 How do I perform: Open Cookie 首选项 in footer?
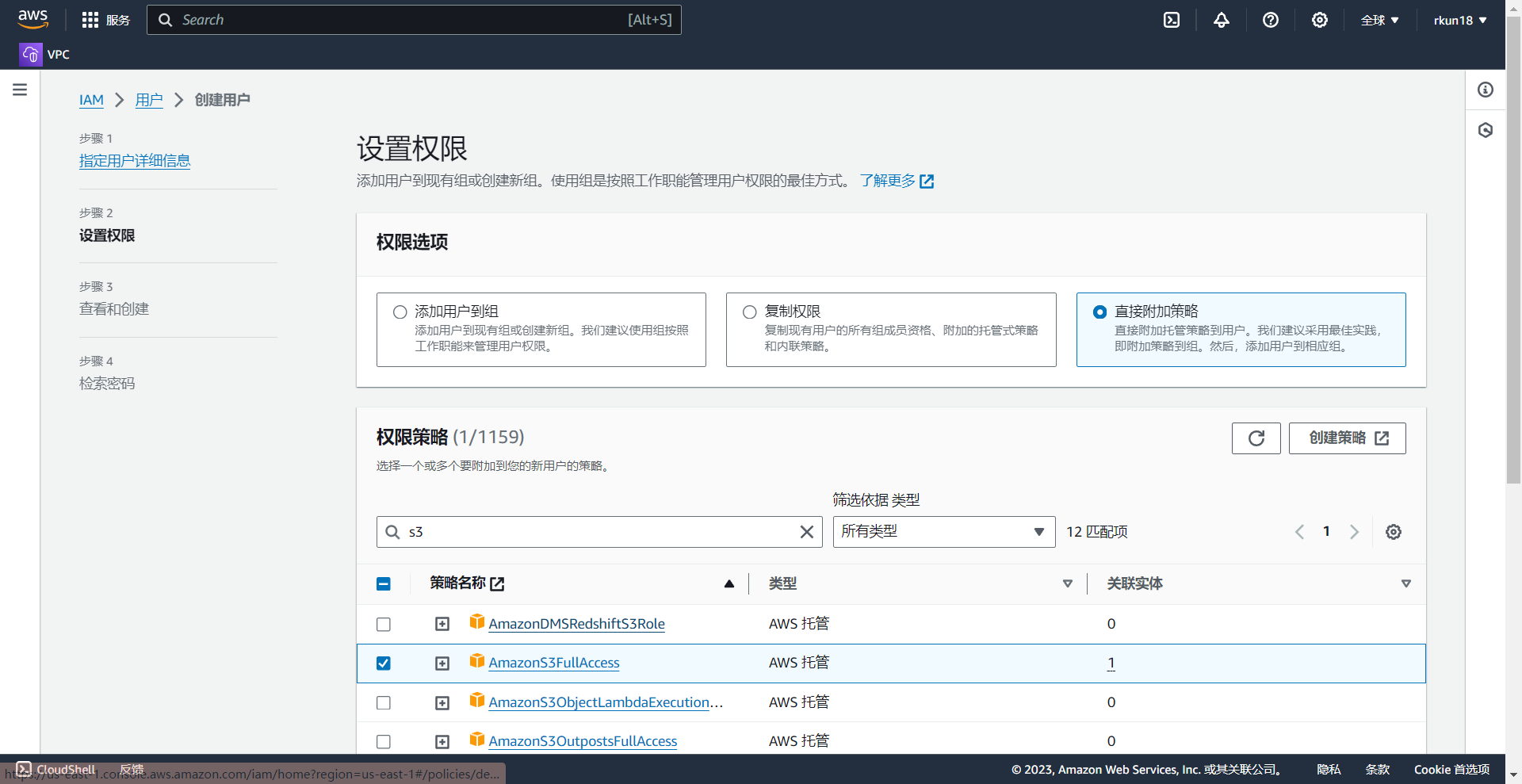click(x=1451, y=769)
